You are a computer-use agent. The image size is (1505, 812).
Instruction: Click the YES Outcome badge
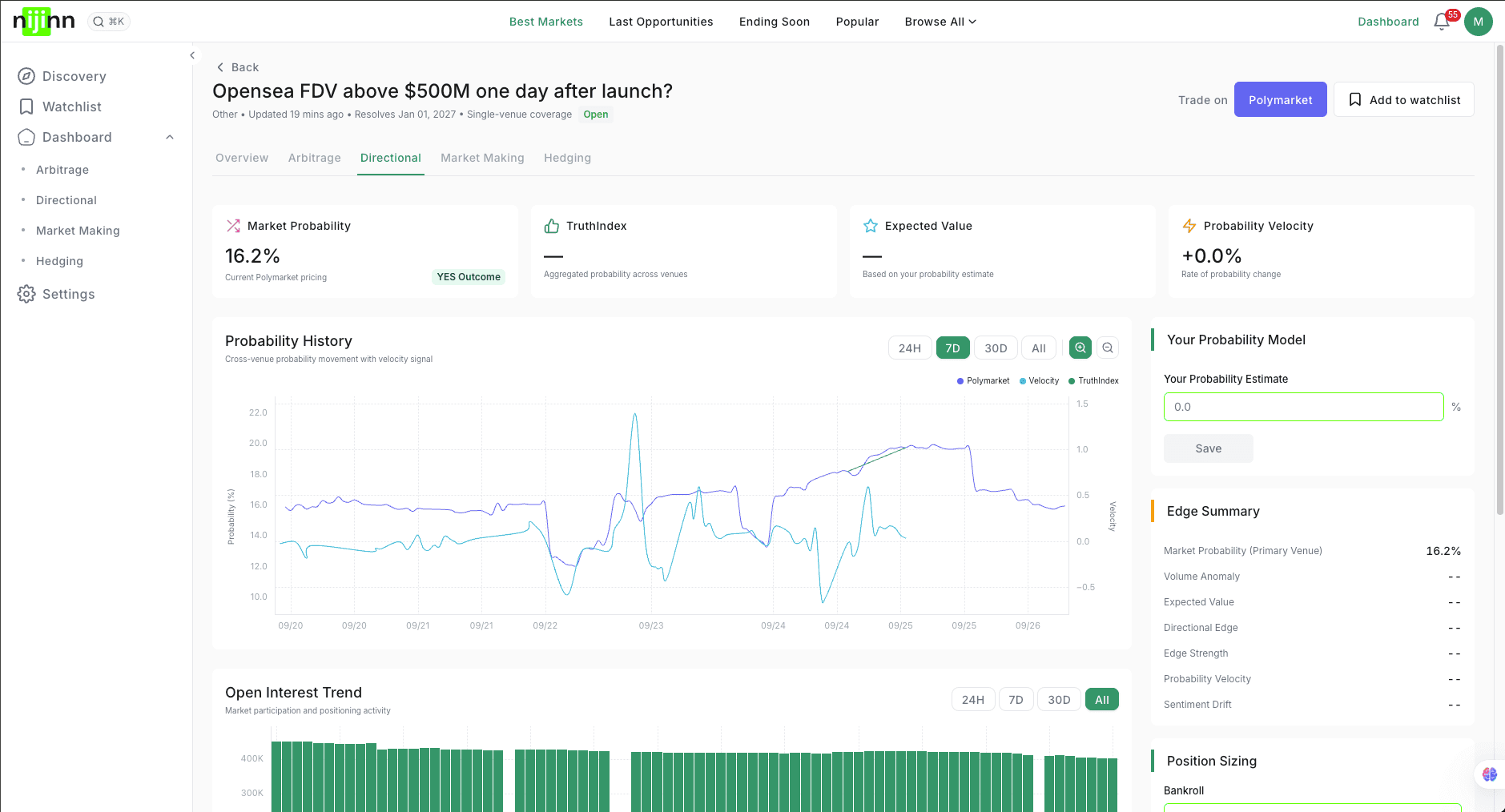click(469, 277)
